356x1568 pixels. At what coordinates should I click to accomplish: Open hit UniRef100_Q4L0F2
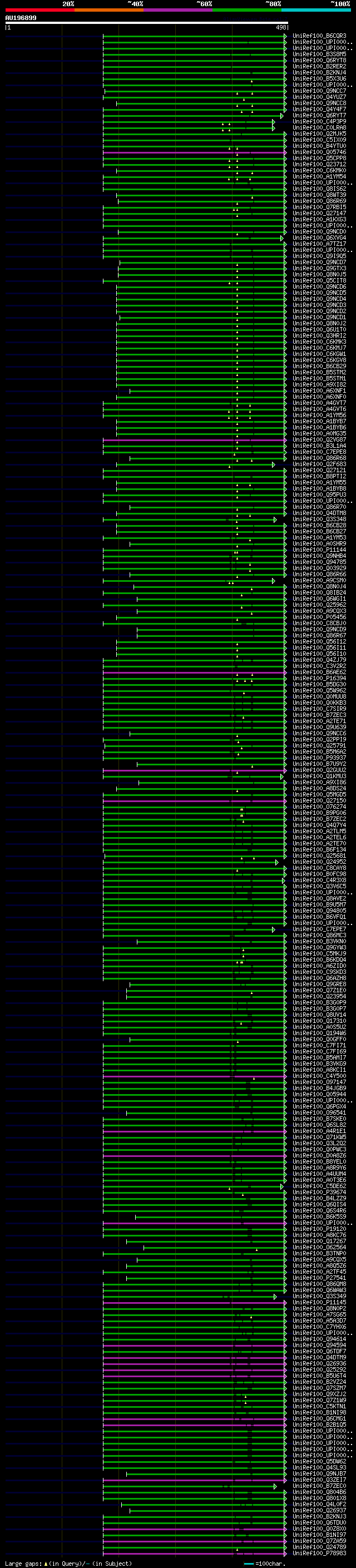coord(319,1505)
